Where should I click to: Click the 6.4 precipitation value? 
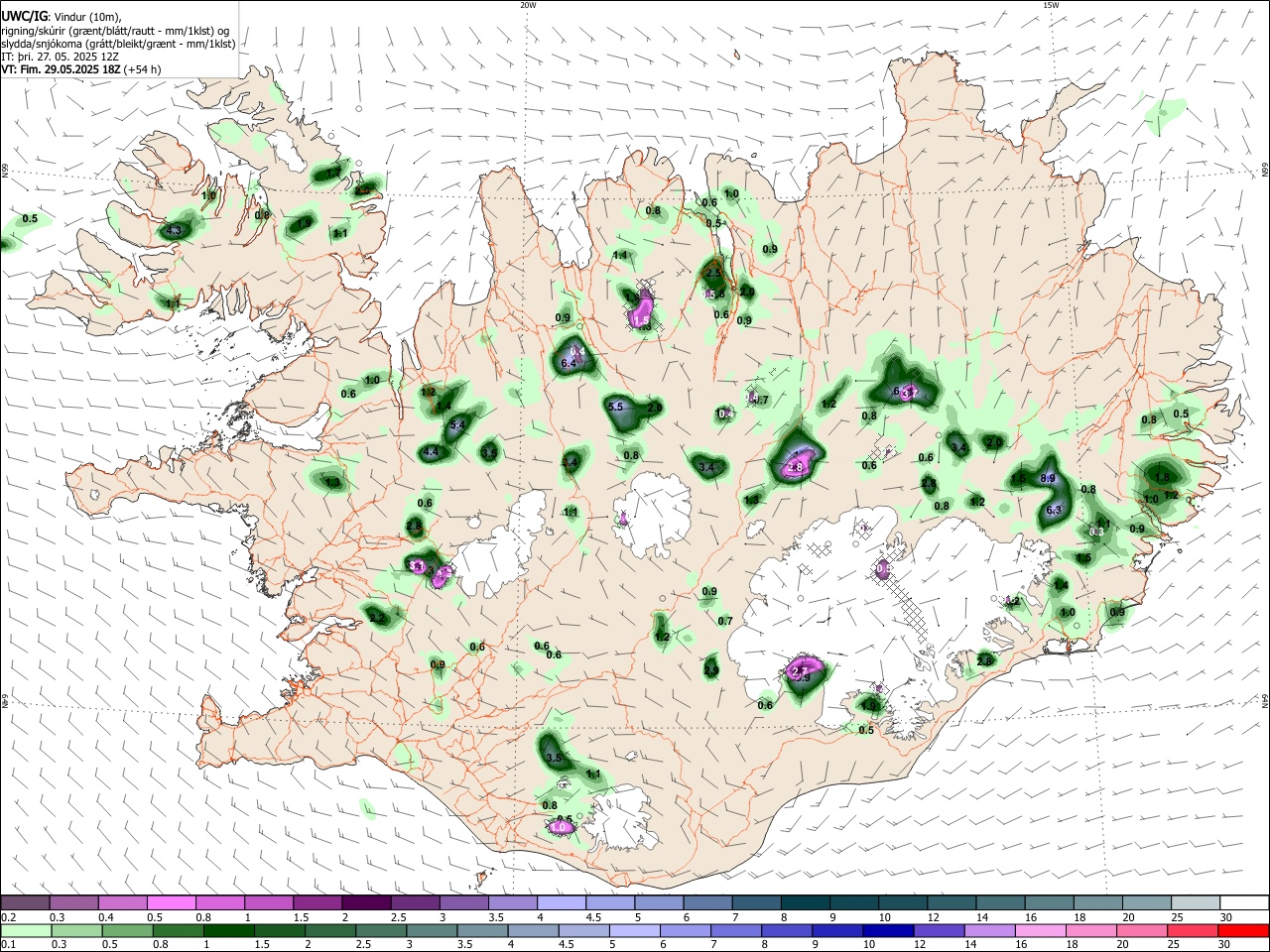coord(569,365)
